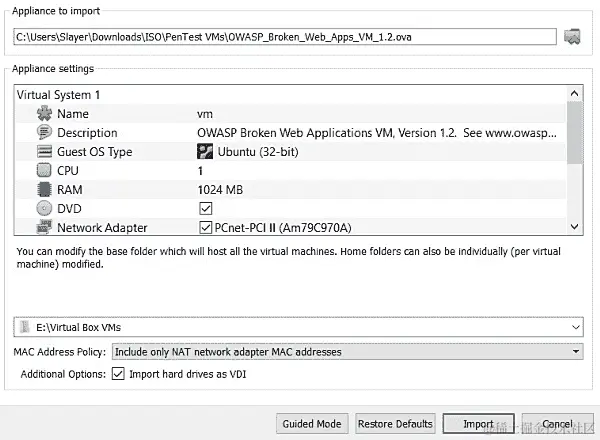
Task: Click the DVD disc icon
Action: (x=44, y=209)
